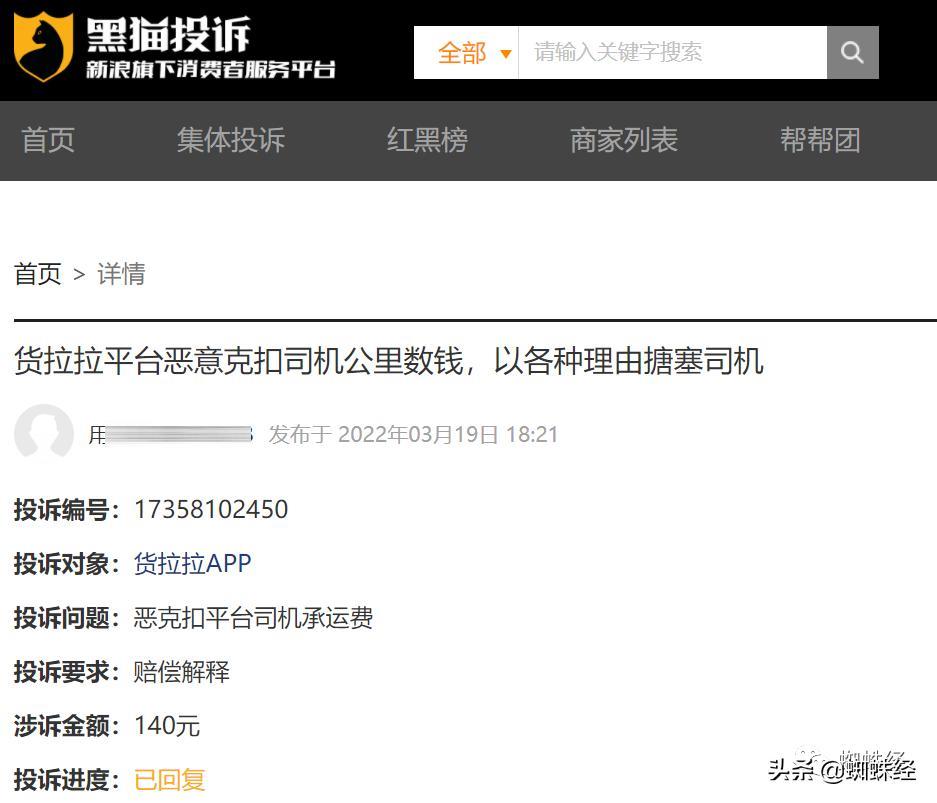Click the 已回复 complaint status
The width and height of the screenshot is (937, 803).
tap(170, 780)
